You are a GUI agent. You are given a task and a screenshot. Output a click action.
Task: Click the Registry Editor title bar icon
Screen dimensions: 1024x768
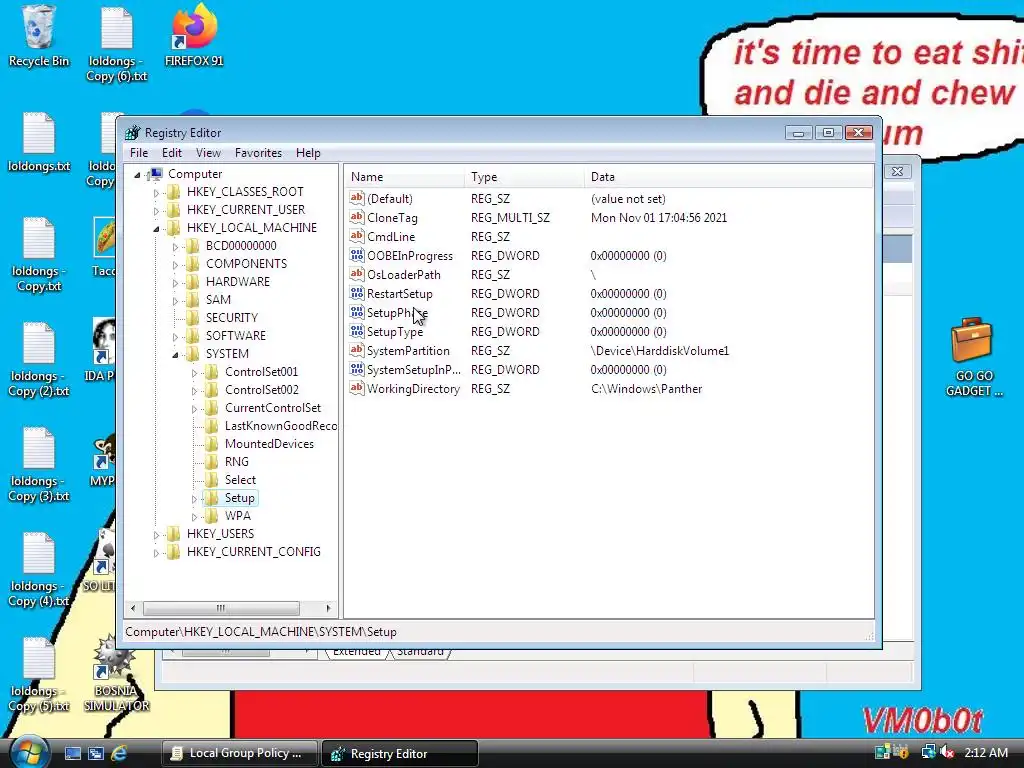tap(133, 133)
